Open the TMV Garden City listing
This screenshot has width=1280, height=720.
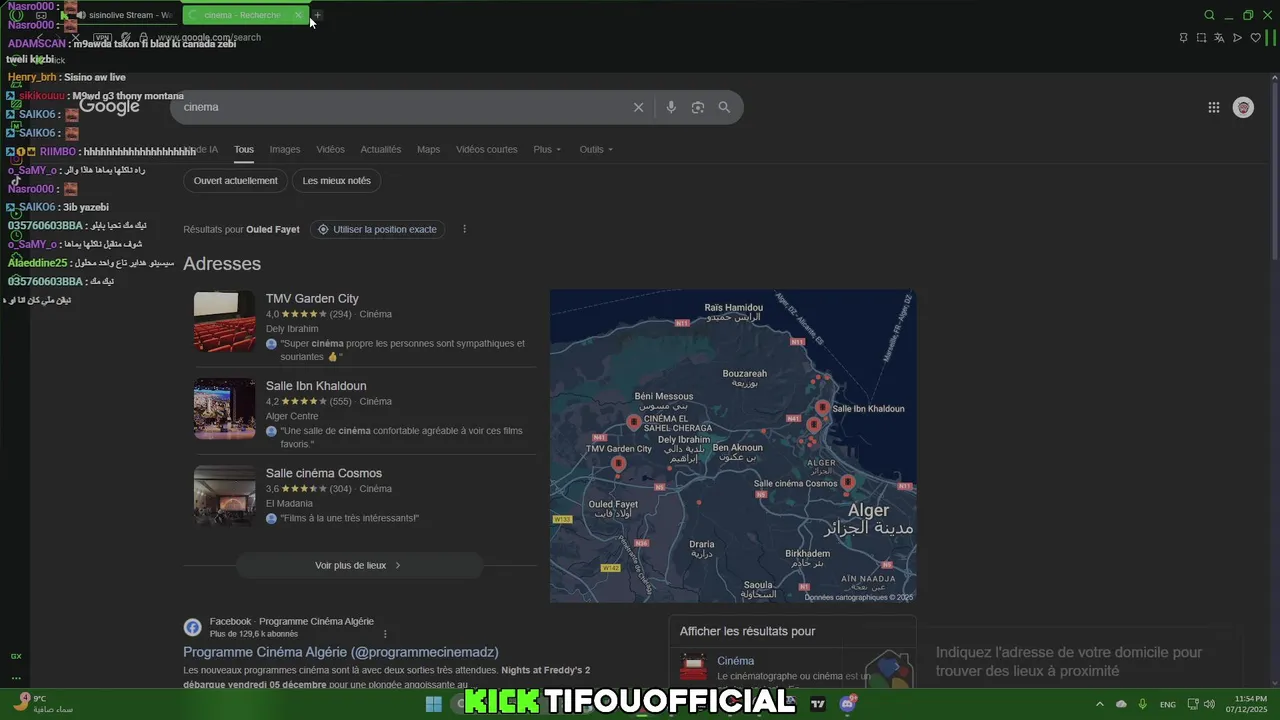pyautogui.click(x=312, y=298)
